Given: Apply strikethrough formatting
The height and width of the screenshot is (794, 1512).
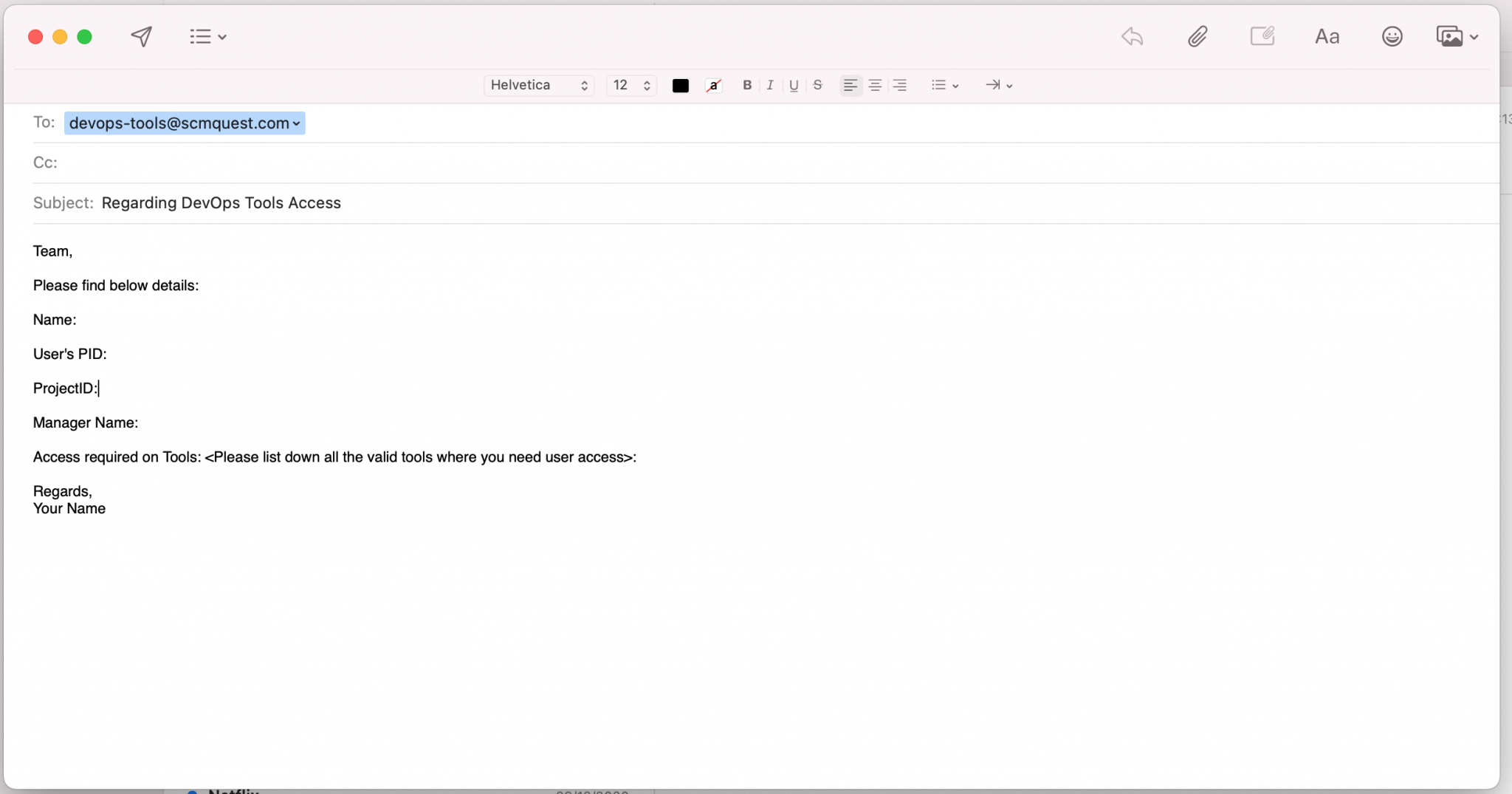Looking at the screenshot, I should coord(817,85).
